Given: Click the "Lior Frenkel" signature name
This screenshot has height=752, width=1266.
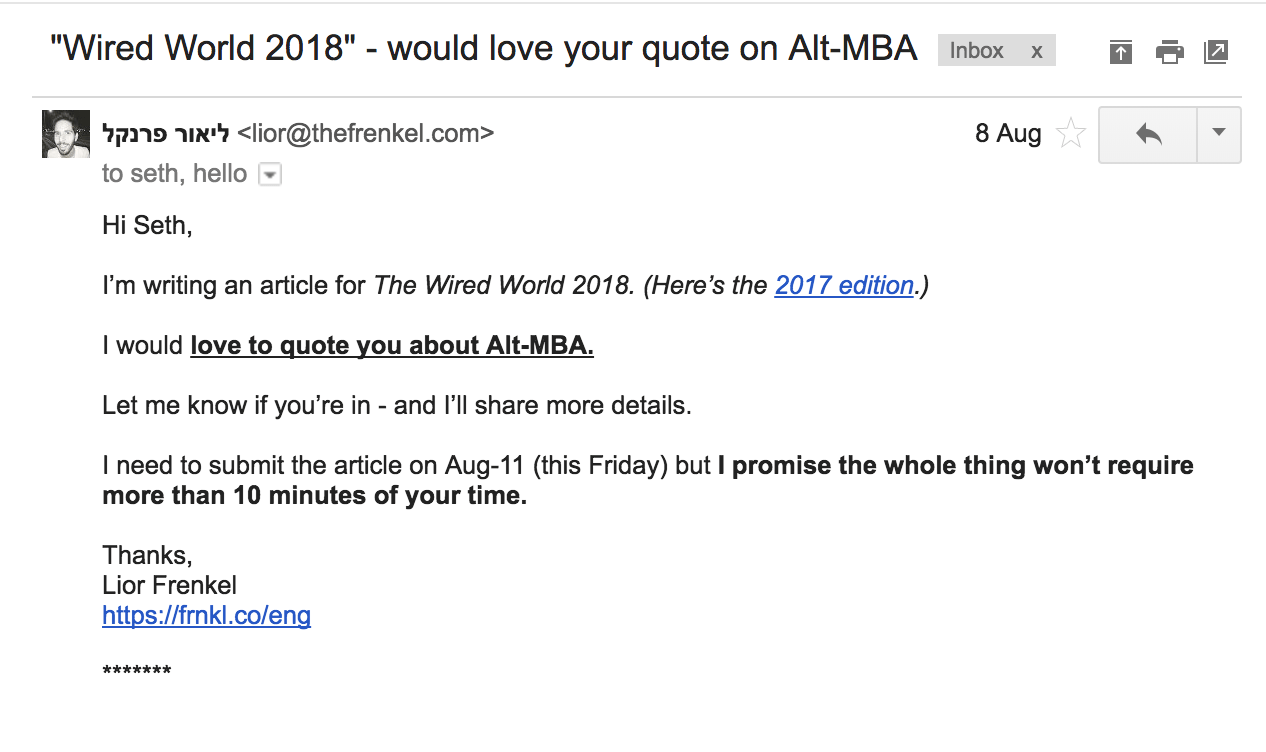Looking at the screenshot, I should pos(169,585).
